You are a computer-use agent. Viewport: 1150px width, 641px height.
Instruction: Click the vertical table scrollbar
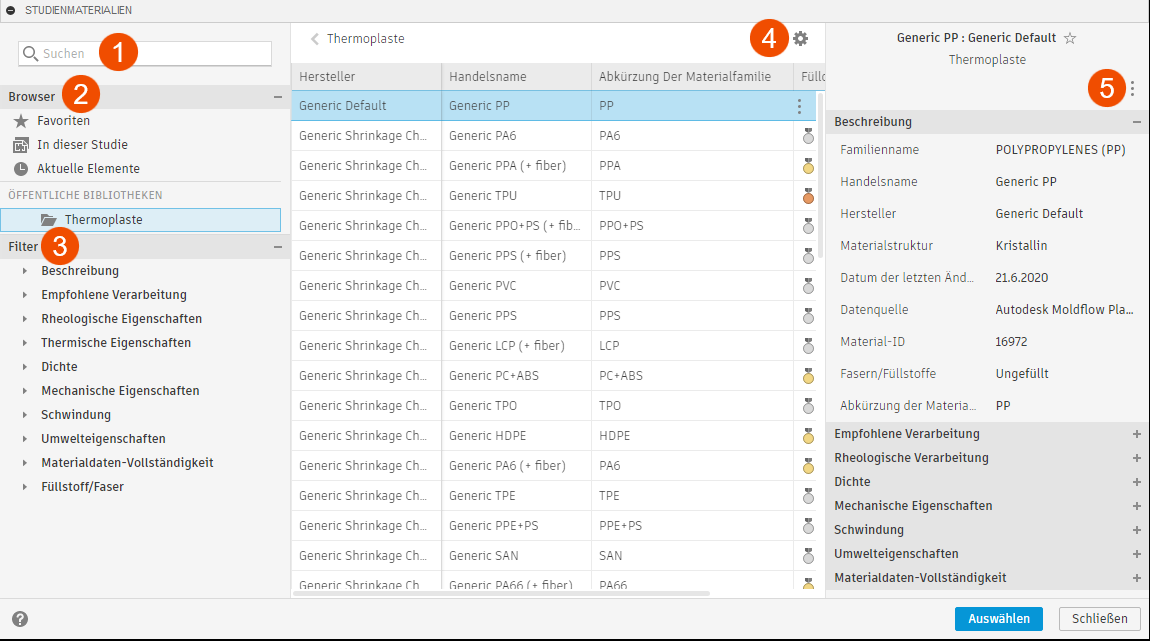(821, 176)
